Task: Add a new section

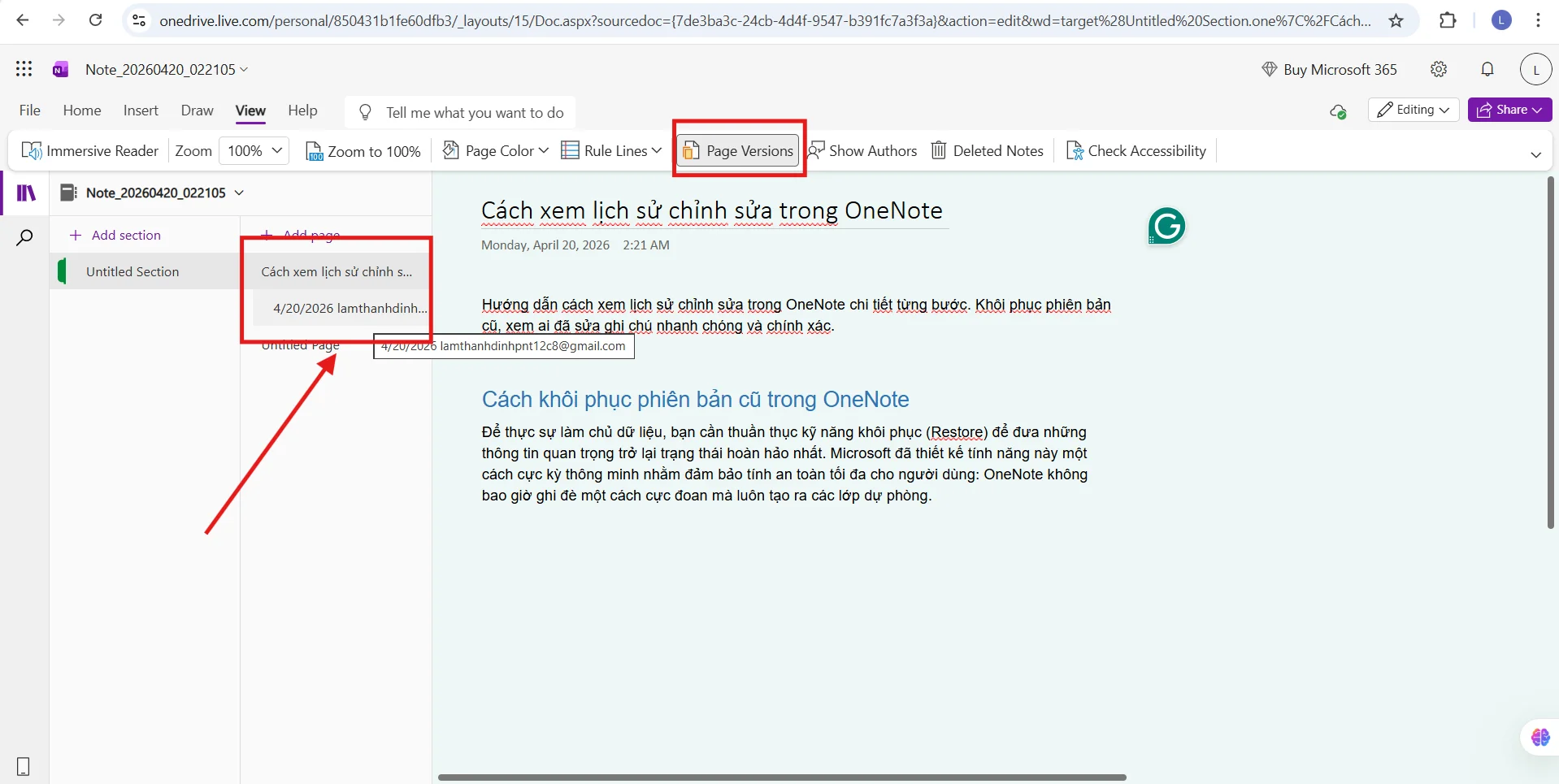Action: coord(115,235)
